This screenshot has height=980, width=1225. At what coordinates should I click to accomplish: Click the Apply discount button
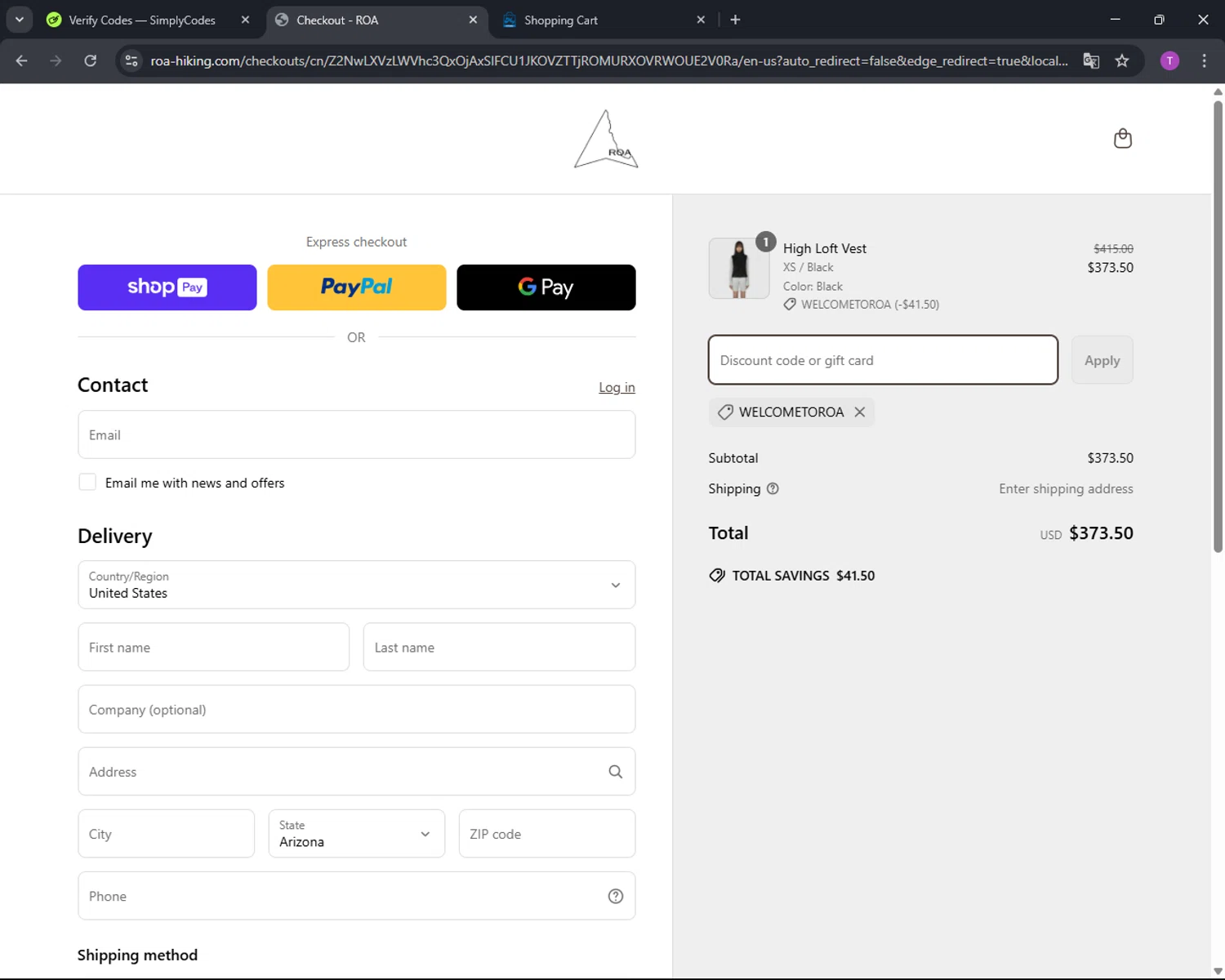tap(1102, 360)
